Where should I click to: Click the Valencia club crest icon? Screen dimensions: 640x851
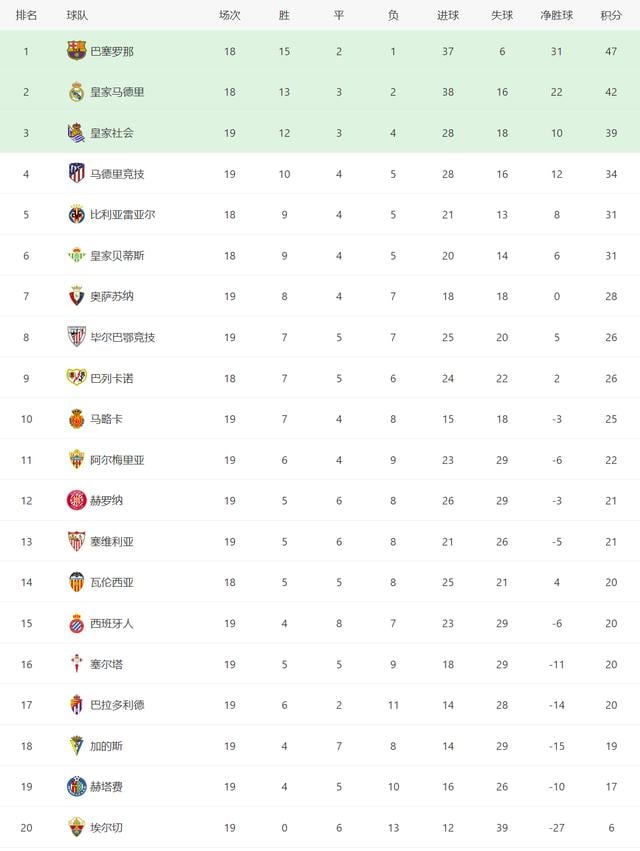coord(76,582)
